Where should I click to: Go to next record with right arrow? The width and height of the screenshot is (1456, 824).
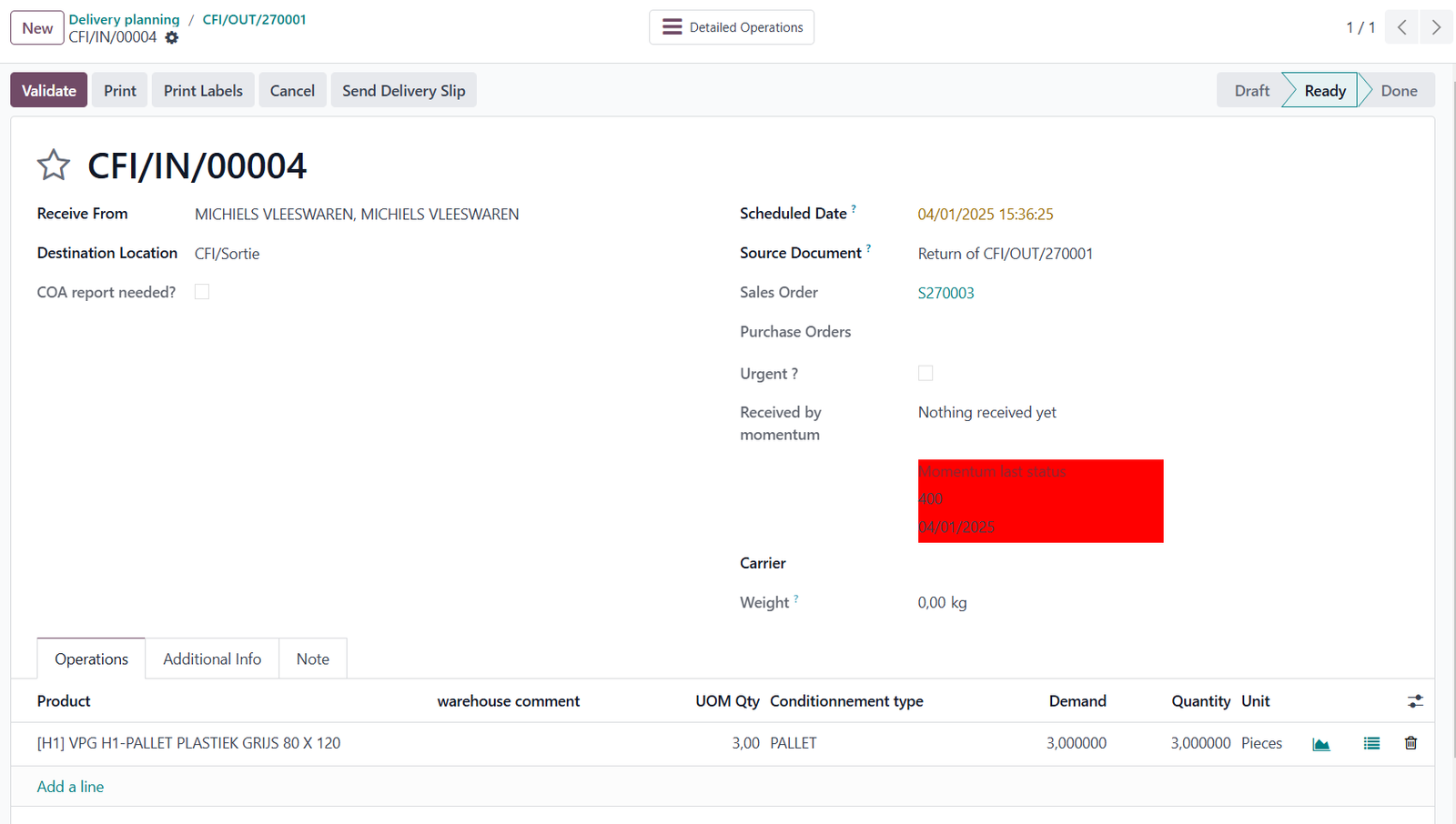1436,27
